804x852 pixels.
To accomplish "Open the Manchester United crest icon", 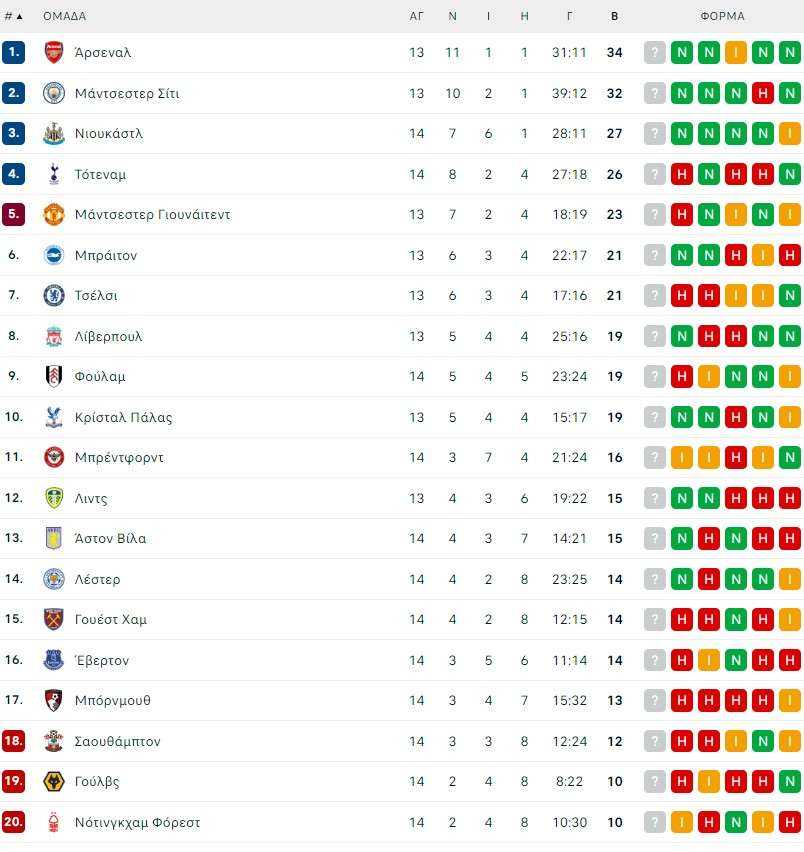I will pyautogui.click(x=54, y=215).
